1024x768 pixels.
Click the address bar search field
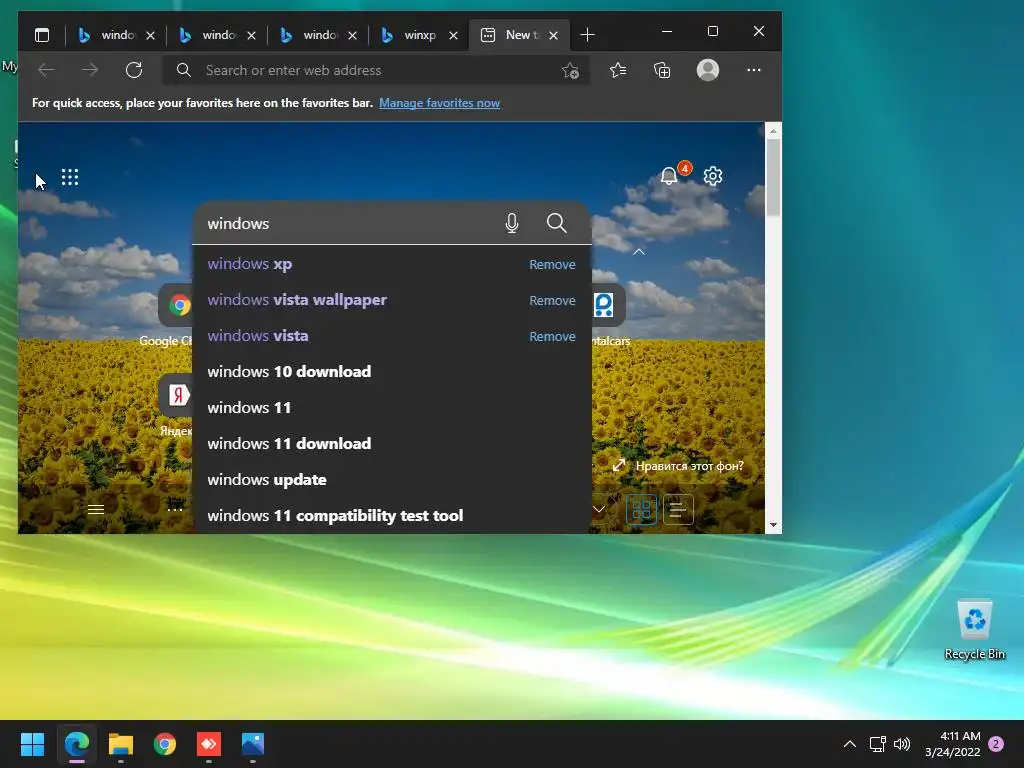tap(376, 70)
